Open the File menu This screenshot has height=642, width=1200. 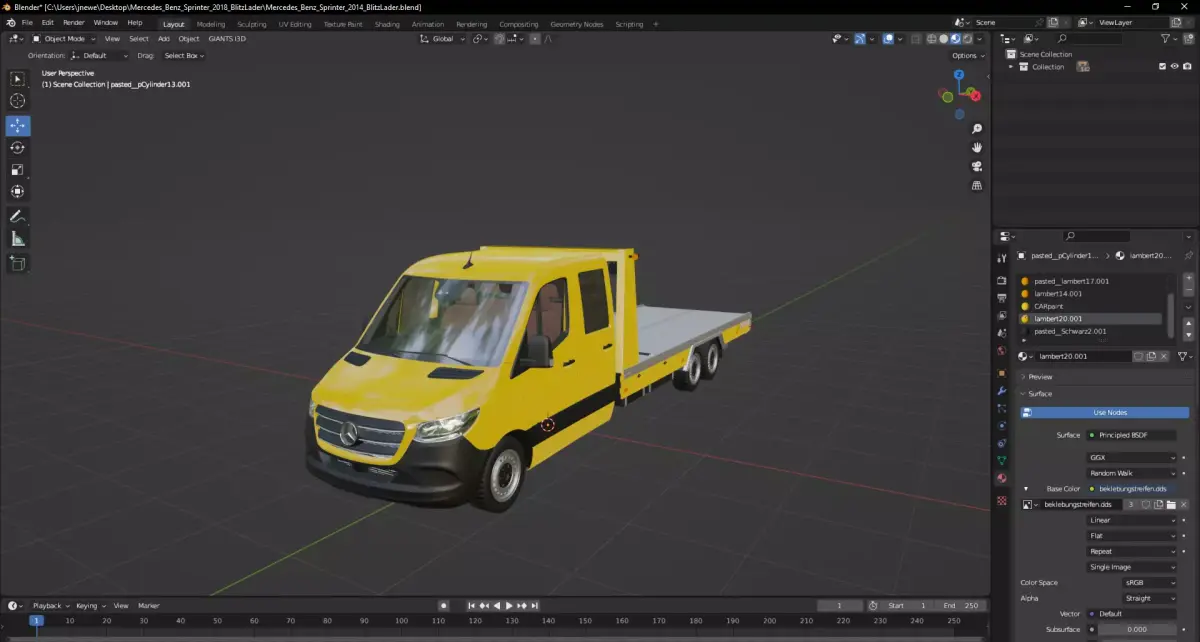[25, 22]
